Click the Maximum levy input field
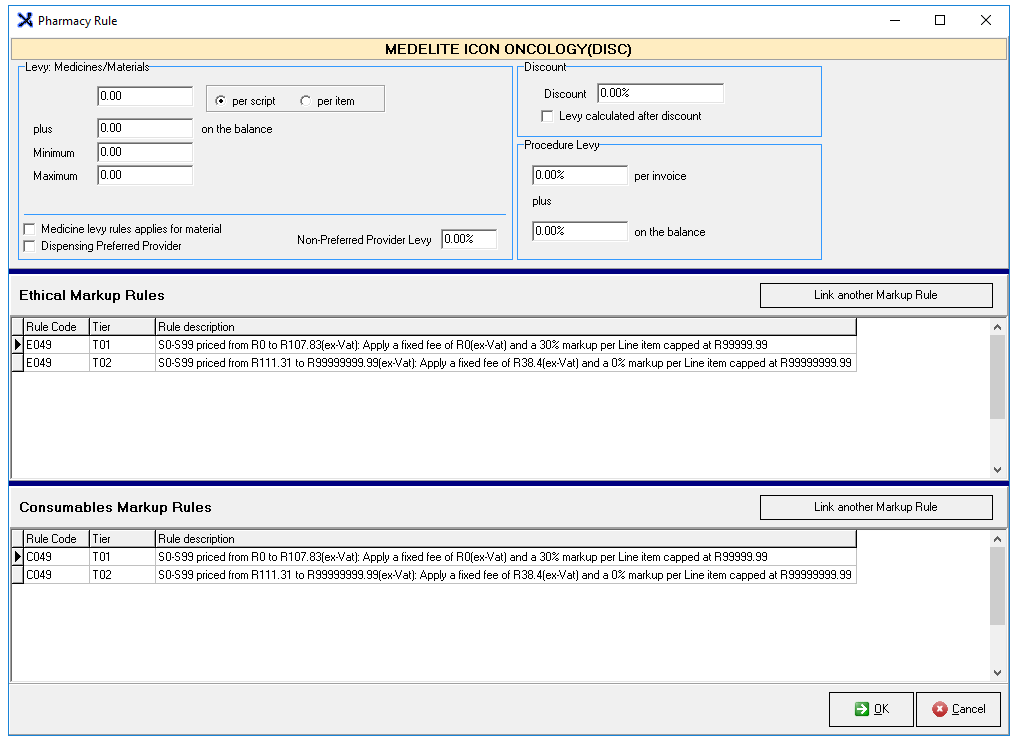1013x738 pixels. coord(144,175)
